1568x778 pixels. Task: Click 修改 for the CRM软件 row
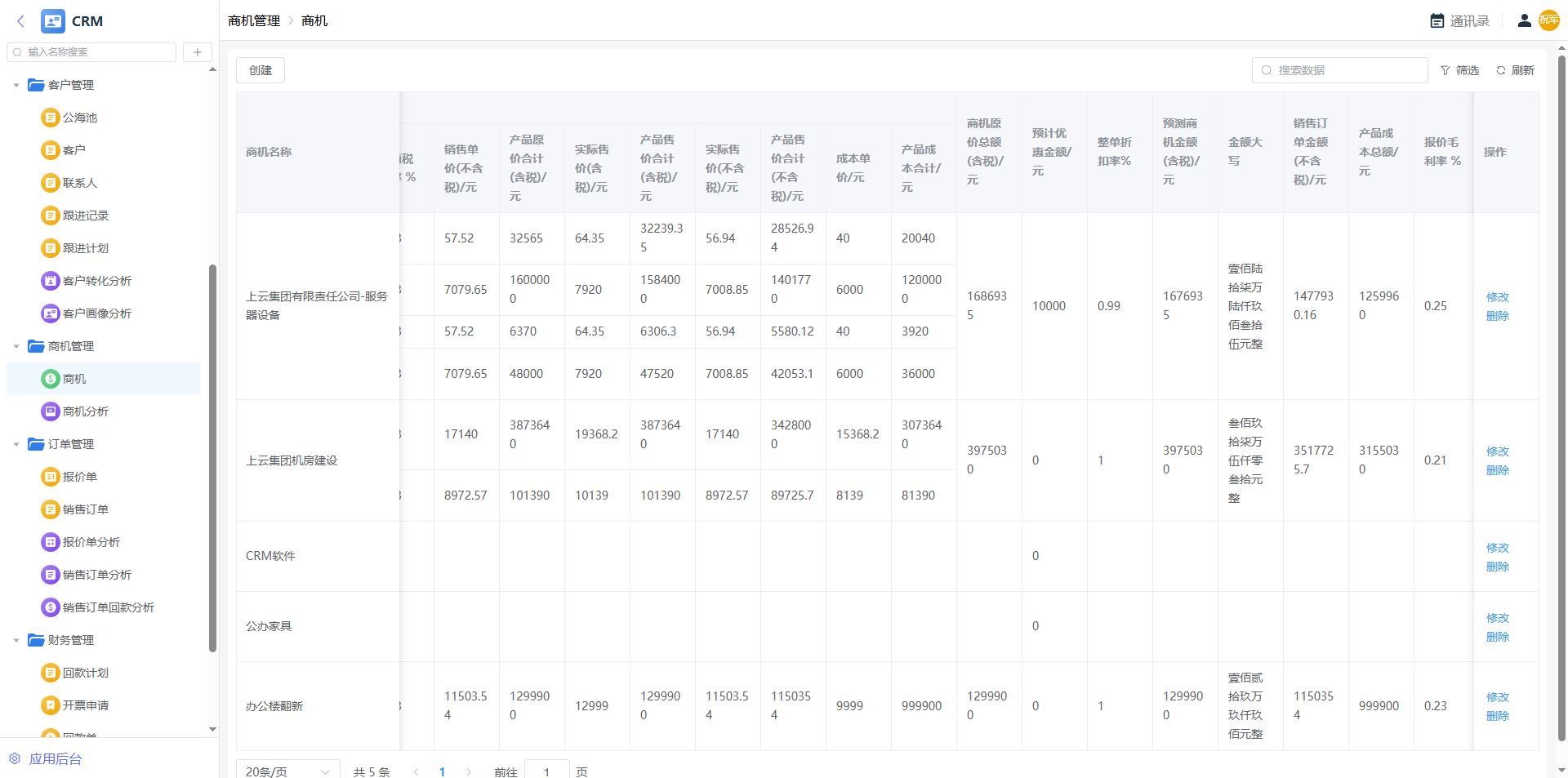click(x=1497, y=548)
